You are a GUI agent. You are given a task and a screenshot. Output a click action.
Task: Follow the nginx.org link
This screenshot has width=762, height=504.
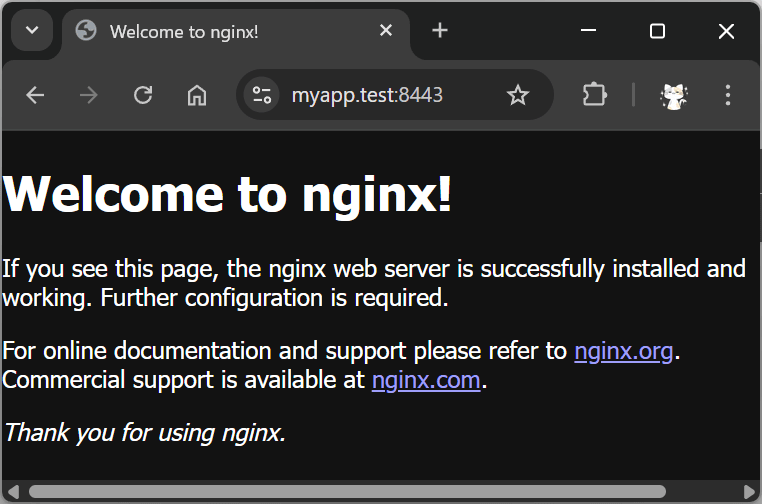coord(623,351)
